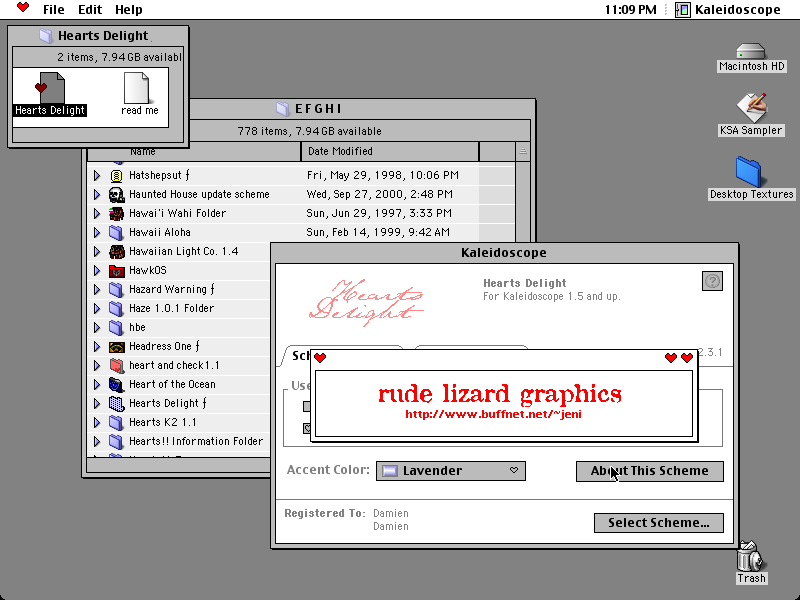Expand the Hazard Warning ƒ triangle
This screenshot has width=800, height=600.
pyautogui.click(x=97, y=290)
